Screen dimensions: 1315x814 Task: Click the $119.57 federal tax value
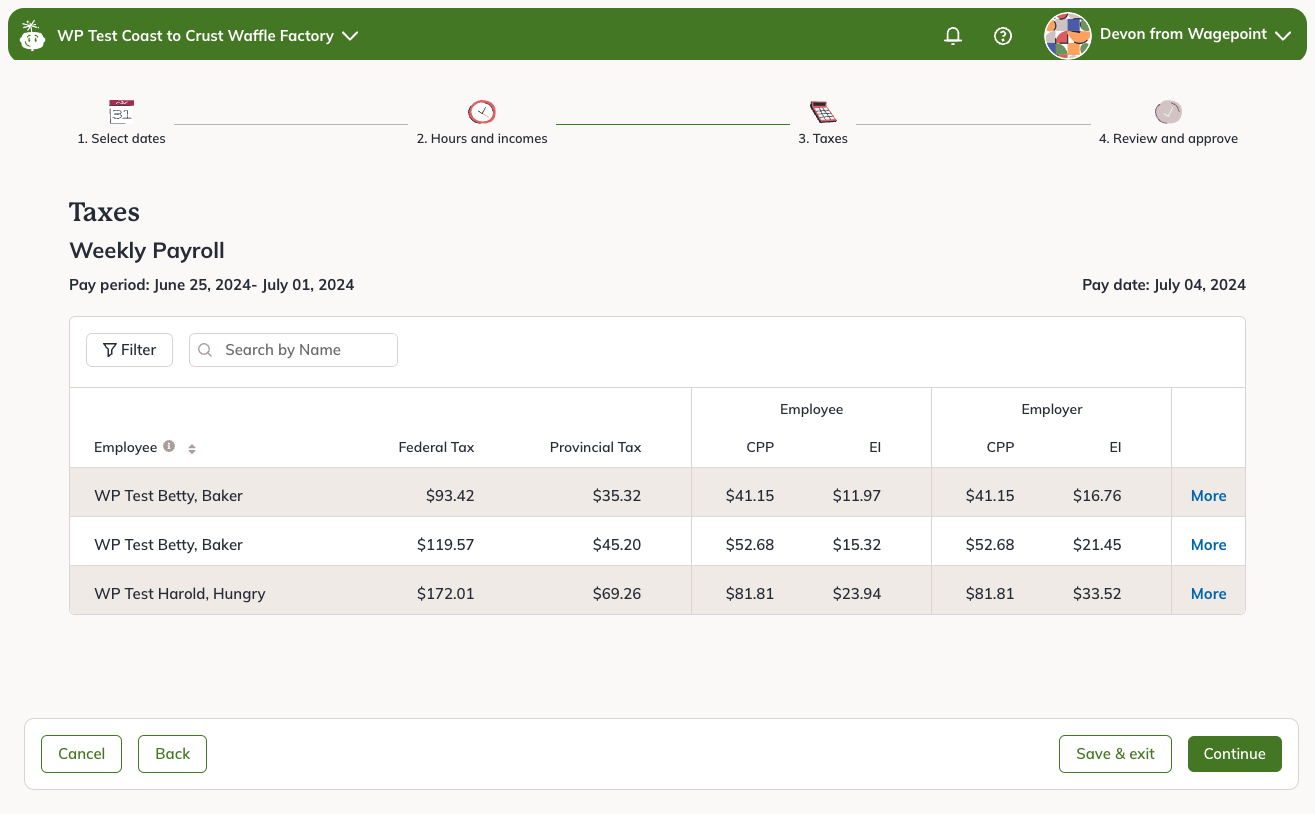[446, 545]
